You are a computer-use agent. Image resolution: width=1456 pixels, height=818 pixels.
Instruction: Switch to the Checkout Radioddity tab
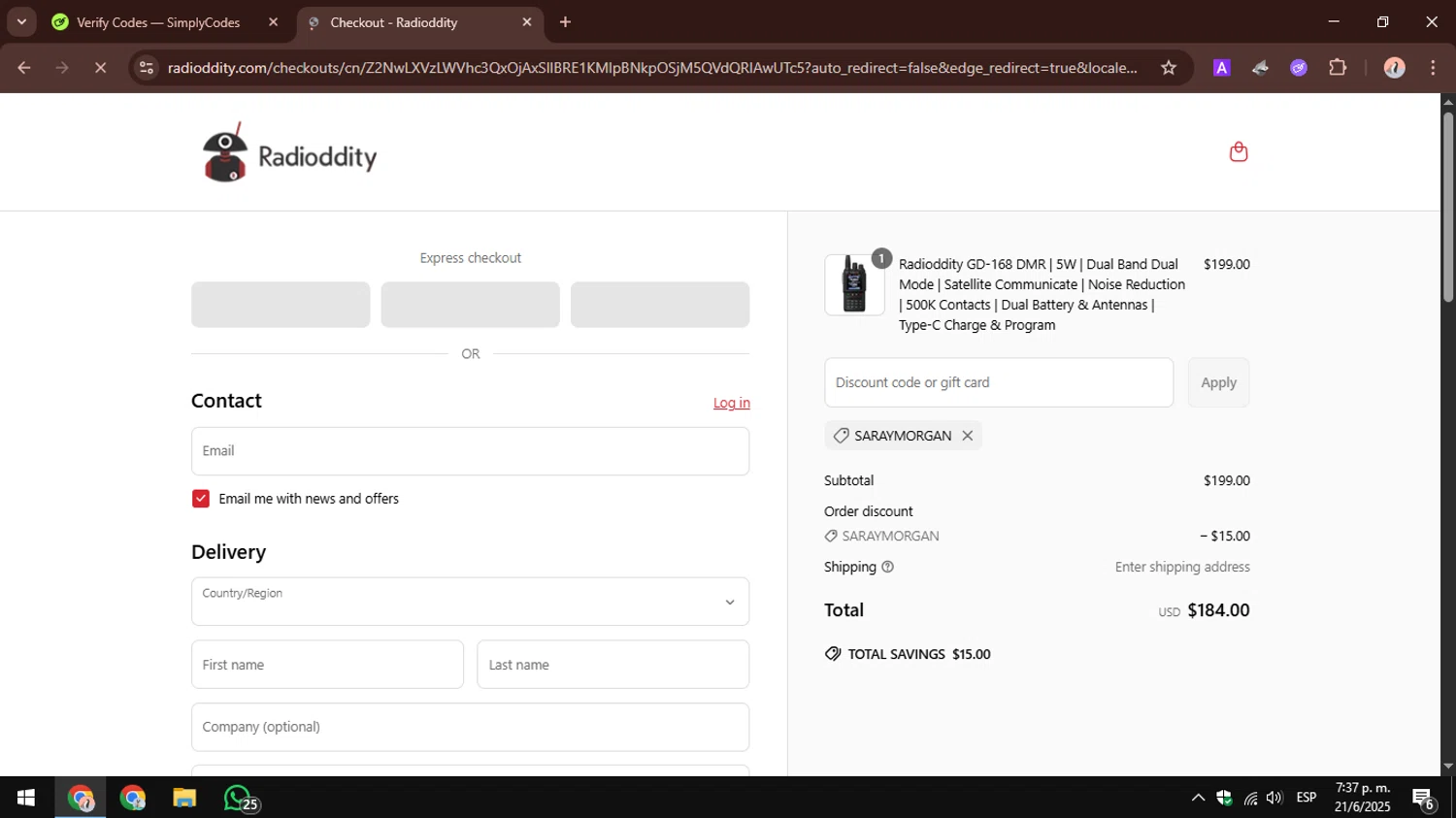(393, 22)
